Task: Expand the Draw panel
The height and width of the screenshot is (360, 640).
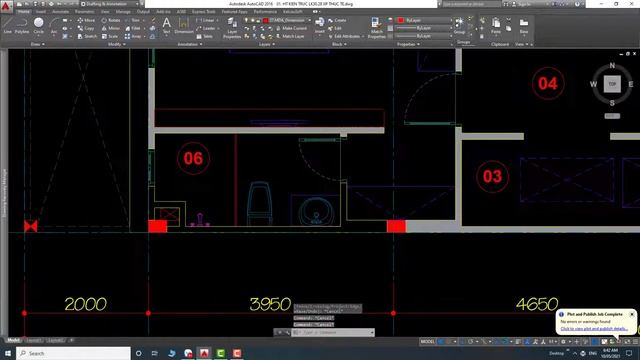Action: [x=37, y=44]
